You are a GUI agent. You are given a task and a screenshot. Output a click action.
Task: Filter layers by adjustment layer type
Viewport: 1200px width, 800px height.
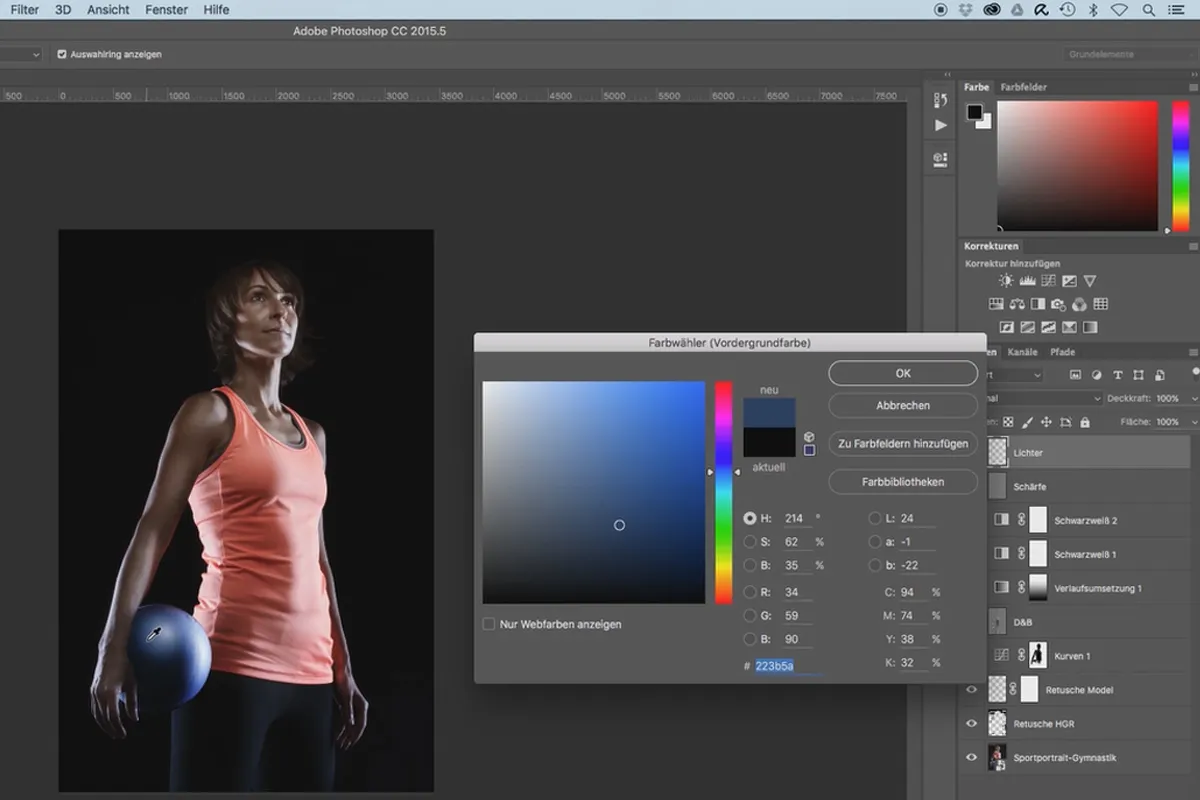click(1097, 375)
